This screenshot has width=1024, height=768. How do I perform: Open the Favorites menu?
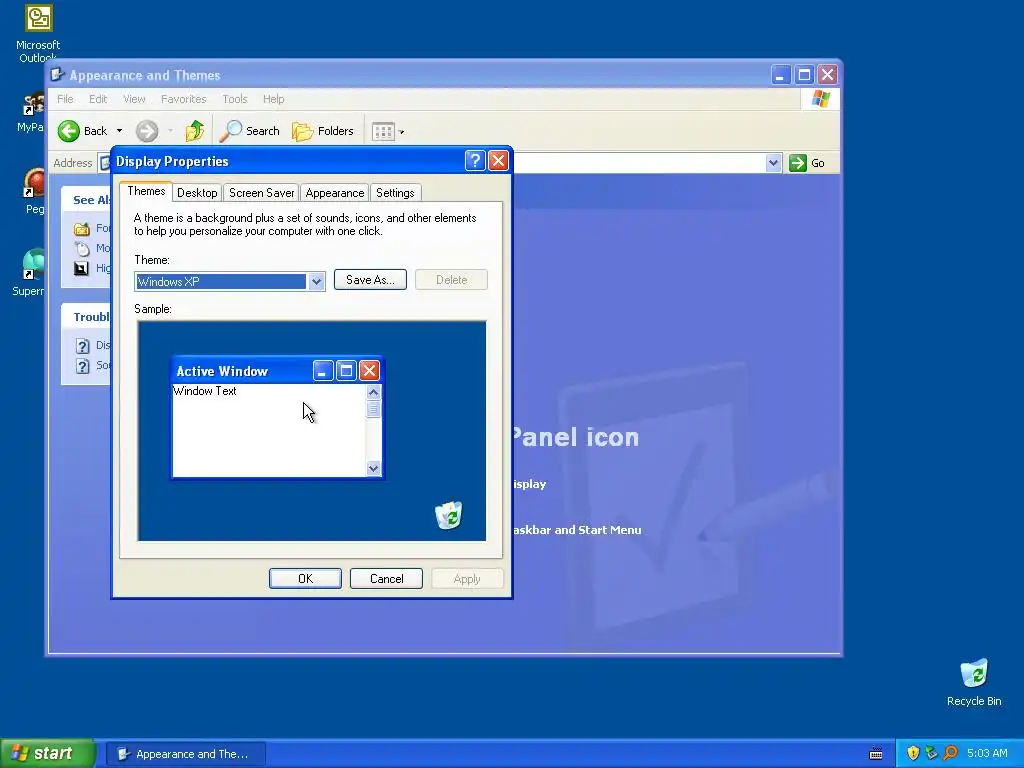click(184, 99)
